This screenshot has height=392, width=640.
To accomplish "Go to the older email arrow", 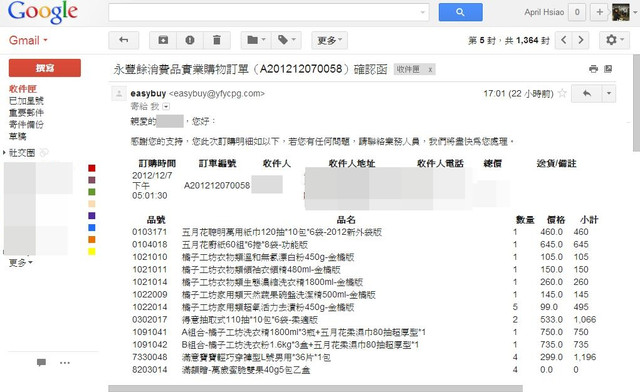I will [x=581, y=40].
